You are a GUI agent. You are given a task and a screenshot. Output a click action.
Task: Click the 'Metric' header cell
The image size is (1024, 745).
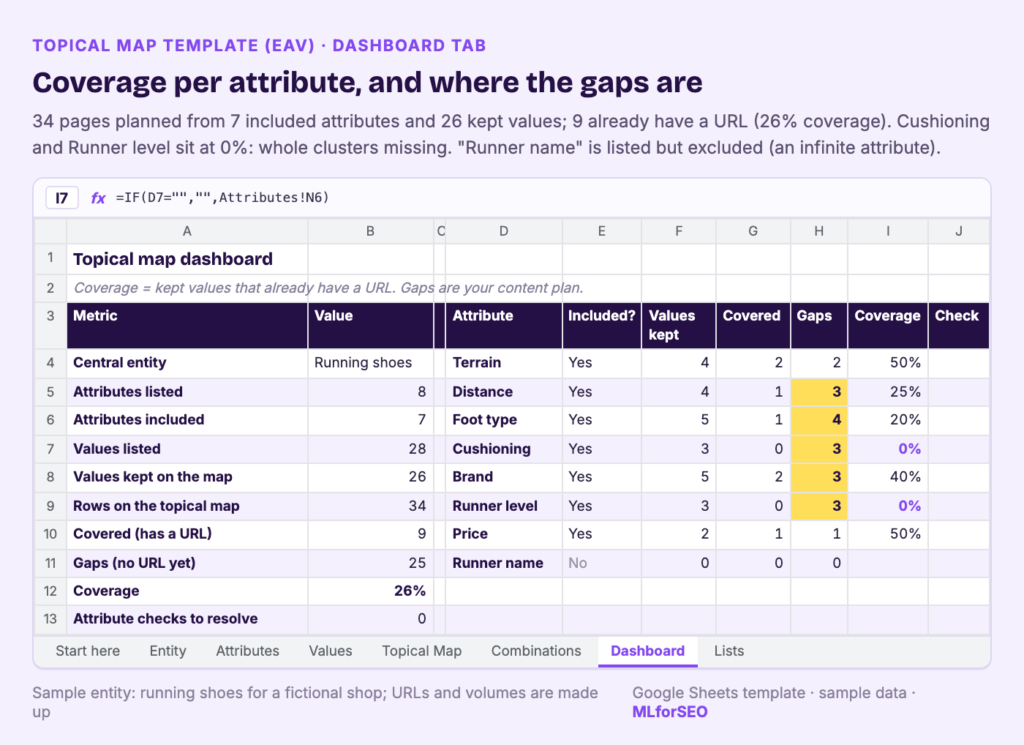coord(187,325)
